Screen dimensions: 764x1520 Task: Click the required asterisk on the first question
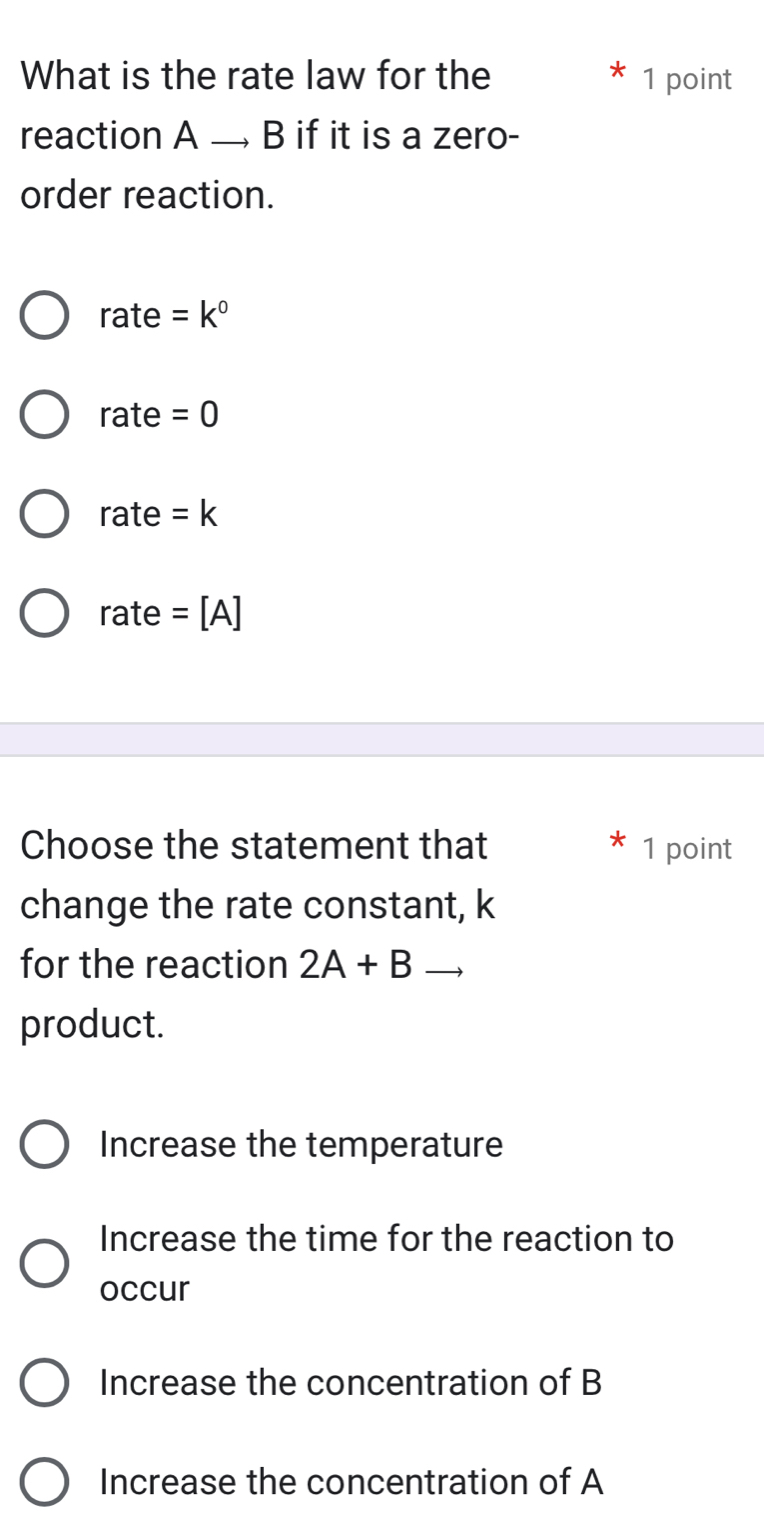618,73
